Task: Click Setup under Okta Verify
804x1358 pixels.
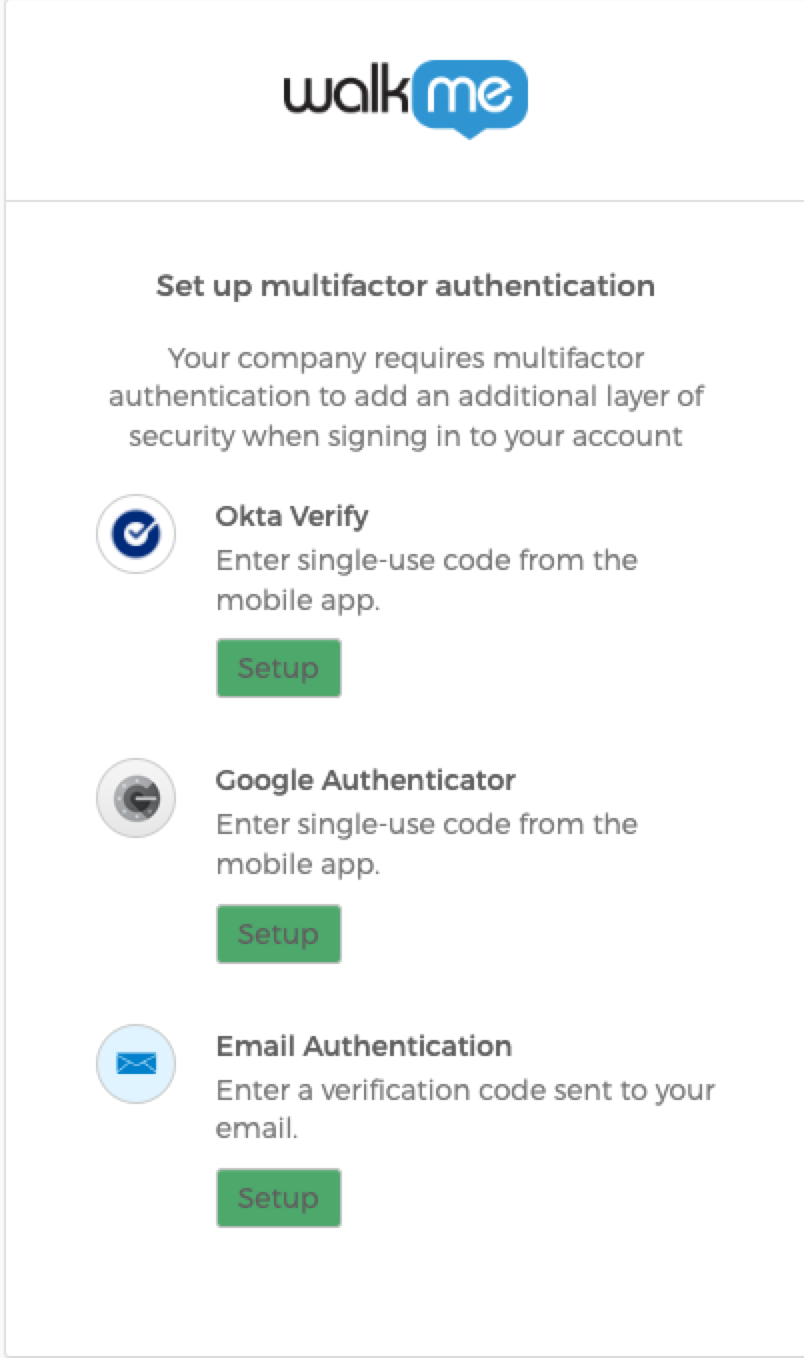Action: (x=278, y=667)
